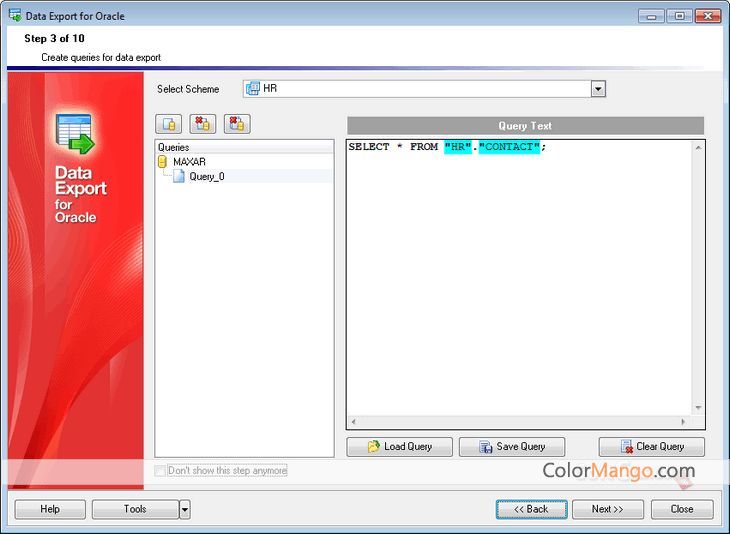This screenshot has height=534, width=730.
Task: Maximize the Data Export for Oracle window
Action: [x=679, y=16]
